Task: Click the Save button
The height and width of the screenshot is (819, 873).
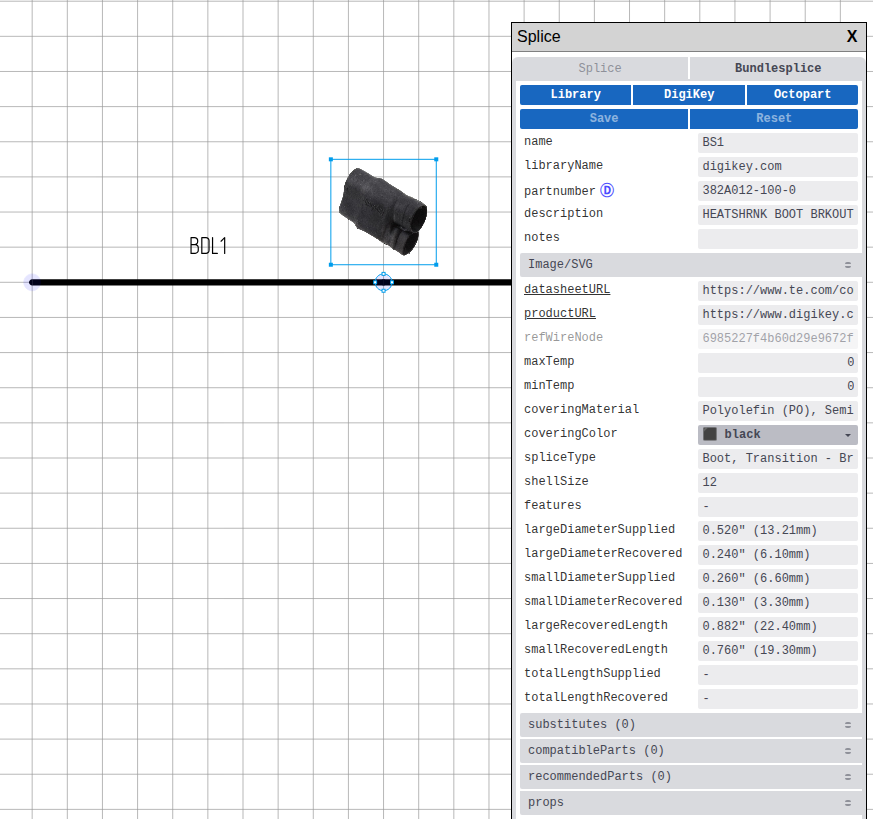Action: [603, 118]
